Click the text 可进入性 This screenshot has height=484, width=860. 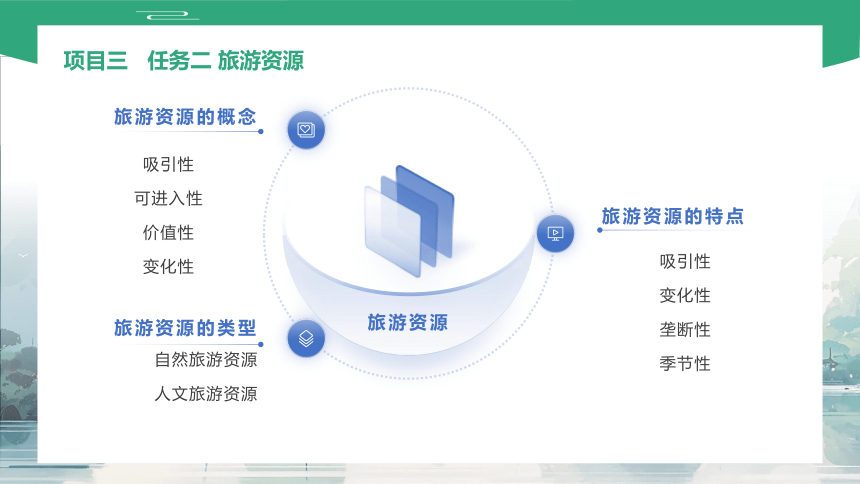pyautogui.click(x=168, y=198)
